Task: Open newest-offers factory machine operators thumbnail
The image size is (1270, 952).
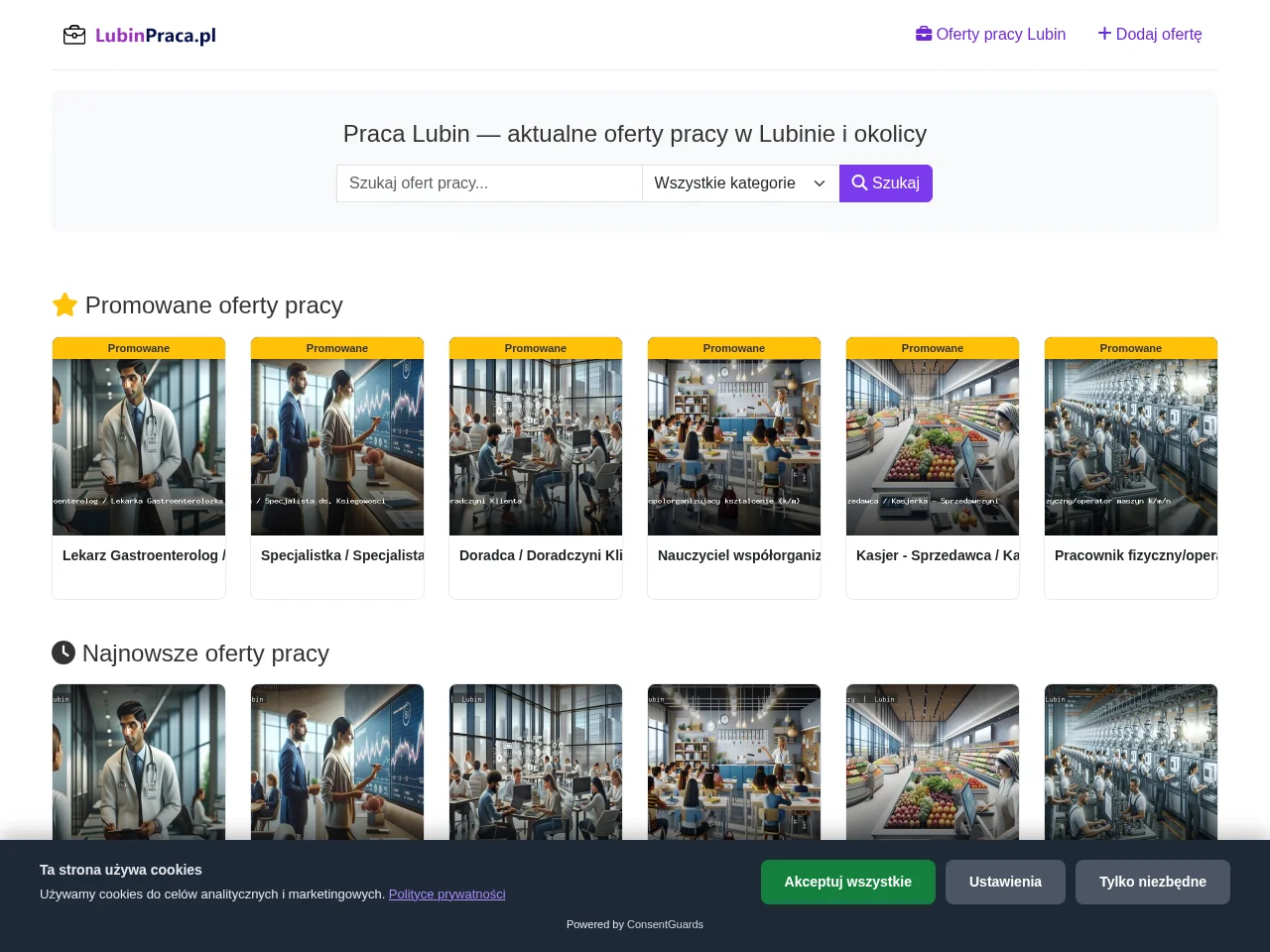Action: click(1131, 762)
